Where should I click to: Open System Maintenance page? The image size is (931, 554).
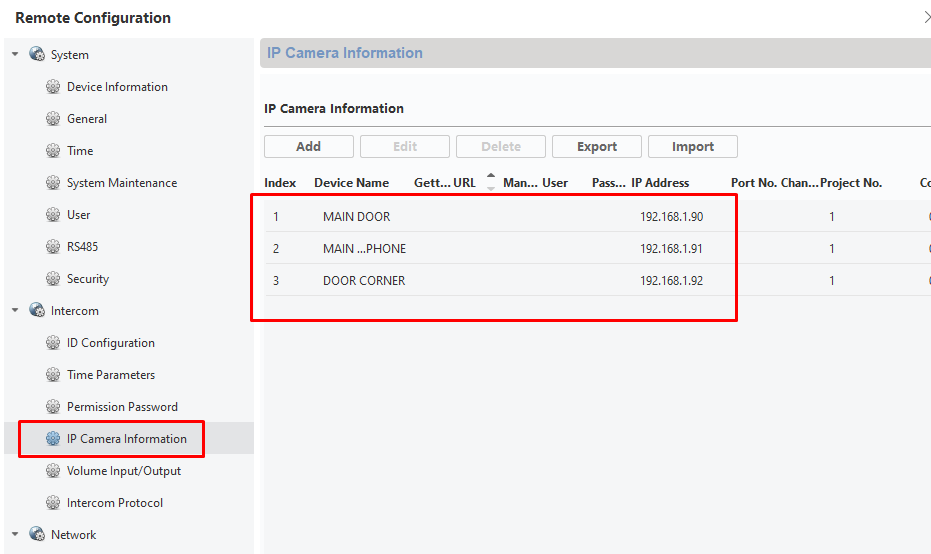[122, 183]
